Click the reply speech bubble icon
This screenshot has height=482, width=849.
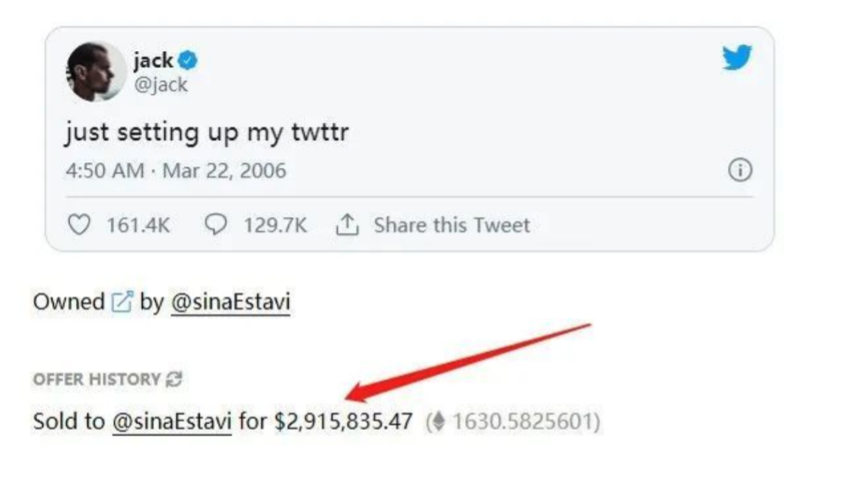215,225
